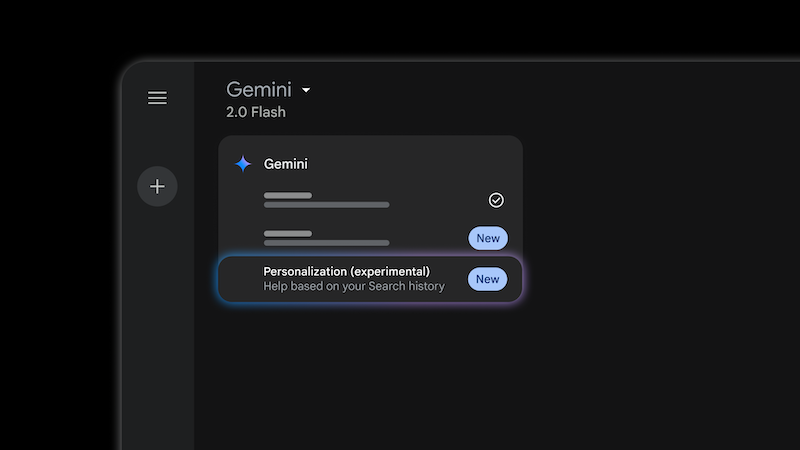This screenshot has height=450, width=800.
Task: Click the New badge beside Personalization
Action: pos(487,279)
